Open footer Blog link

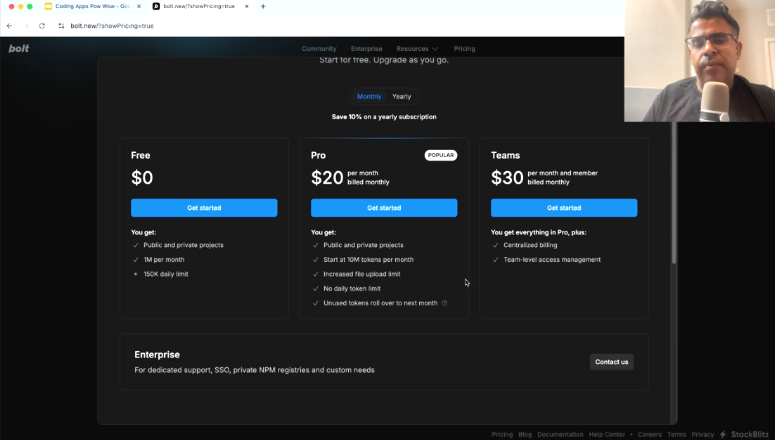tap(525, 435)
